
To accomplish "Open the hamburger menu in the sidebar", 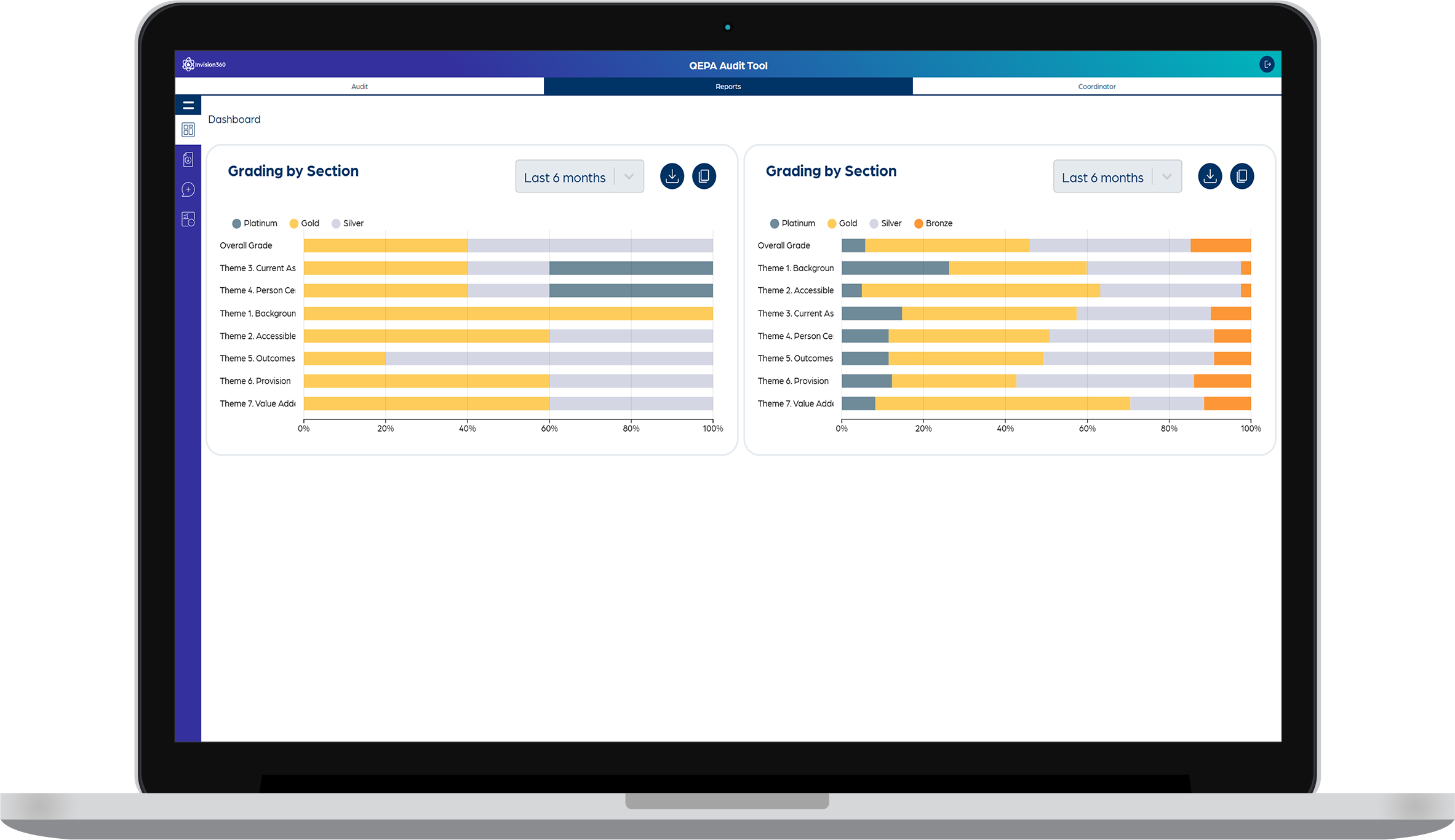I will 188,105.
